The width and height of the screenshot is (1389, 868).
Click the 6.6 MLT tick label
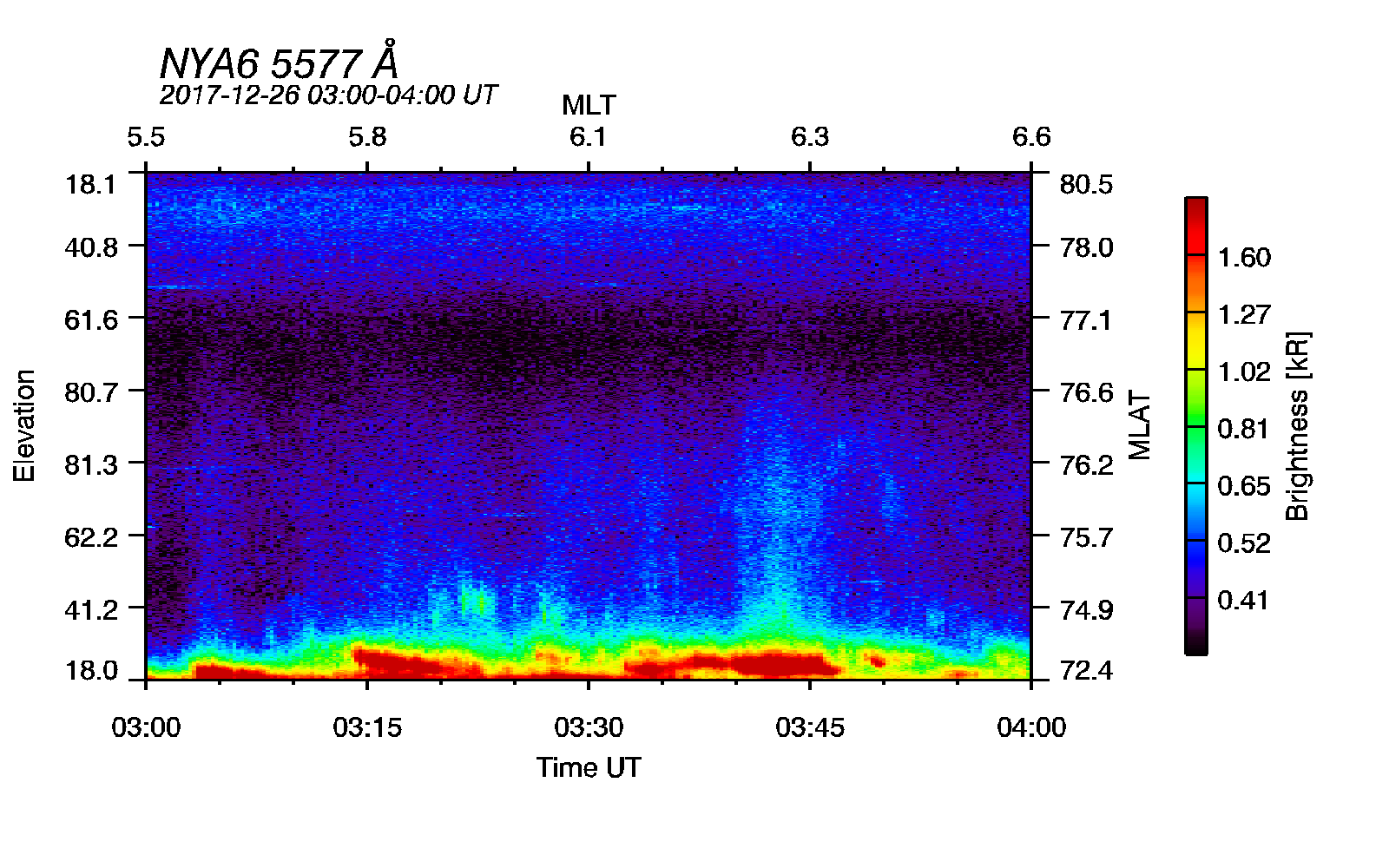(1031, 137)
